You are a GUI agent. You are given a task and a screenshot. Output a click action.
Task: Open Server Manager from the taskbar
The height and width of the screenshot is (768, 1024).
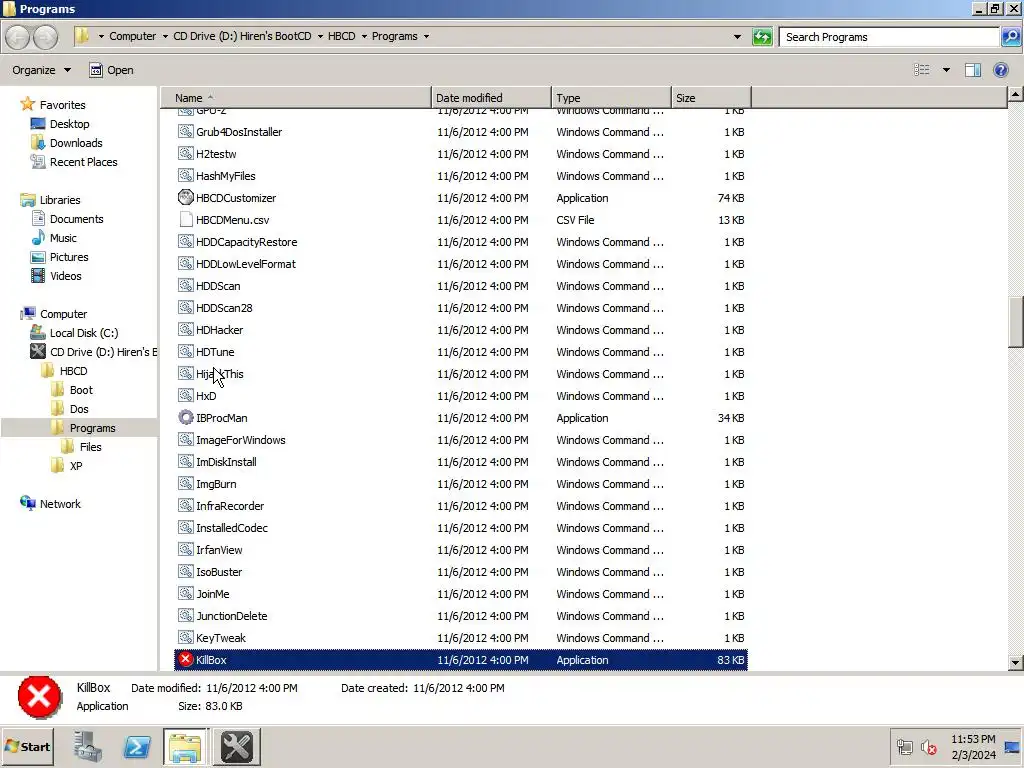(88, 746)
